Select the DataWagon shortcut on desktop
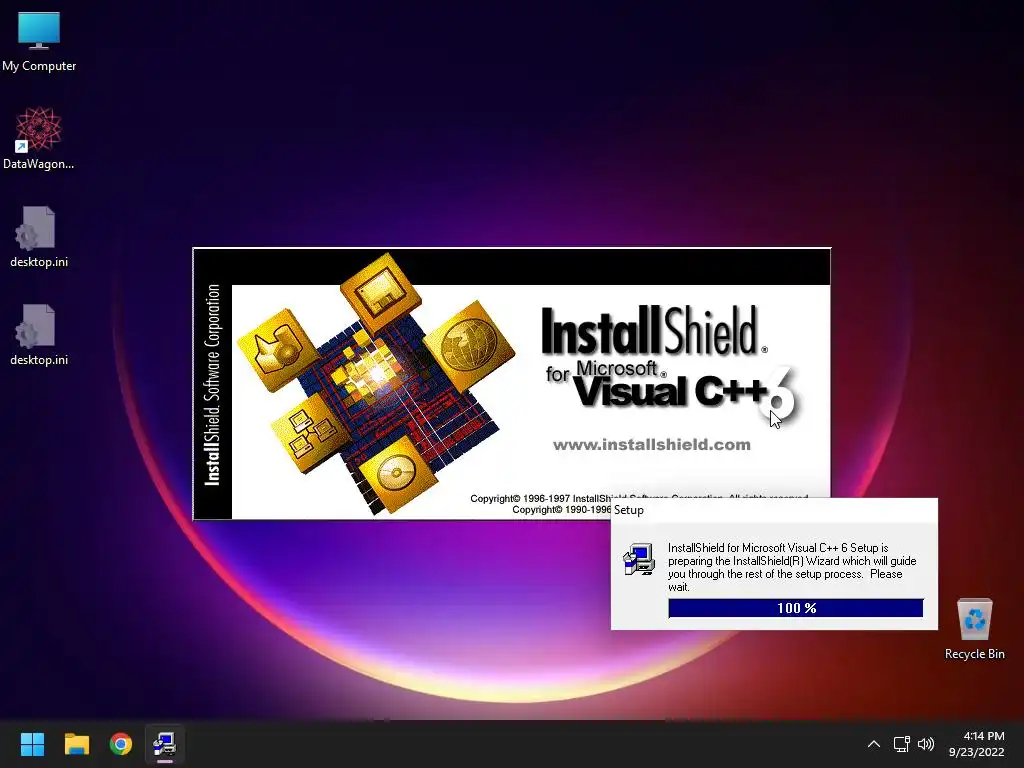 pos(39,138)
